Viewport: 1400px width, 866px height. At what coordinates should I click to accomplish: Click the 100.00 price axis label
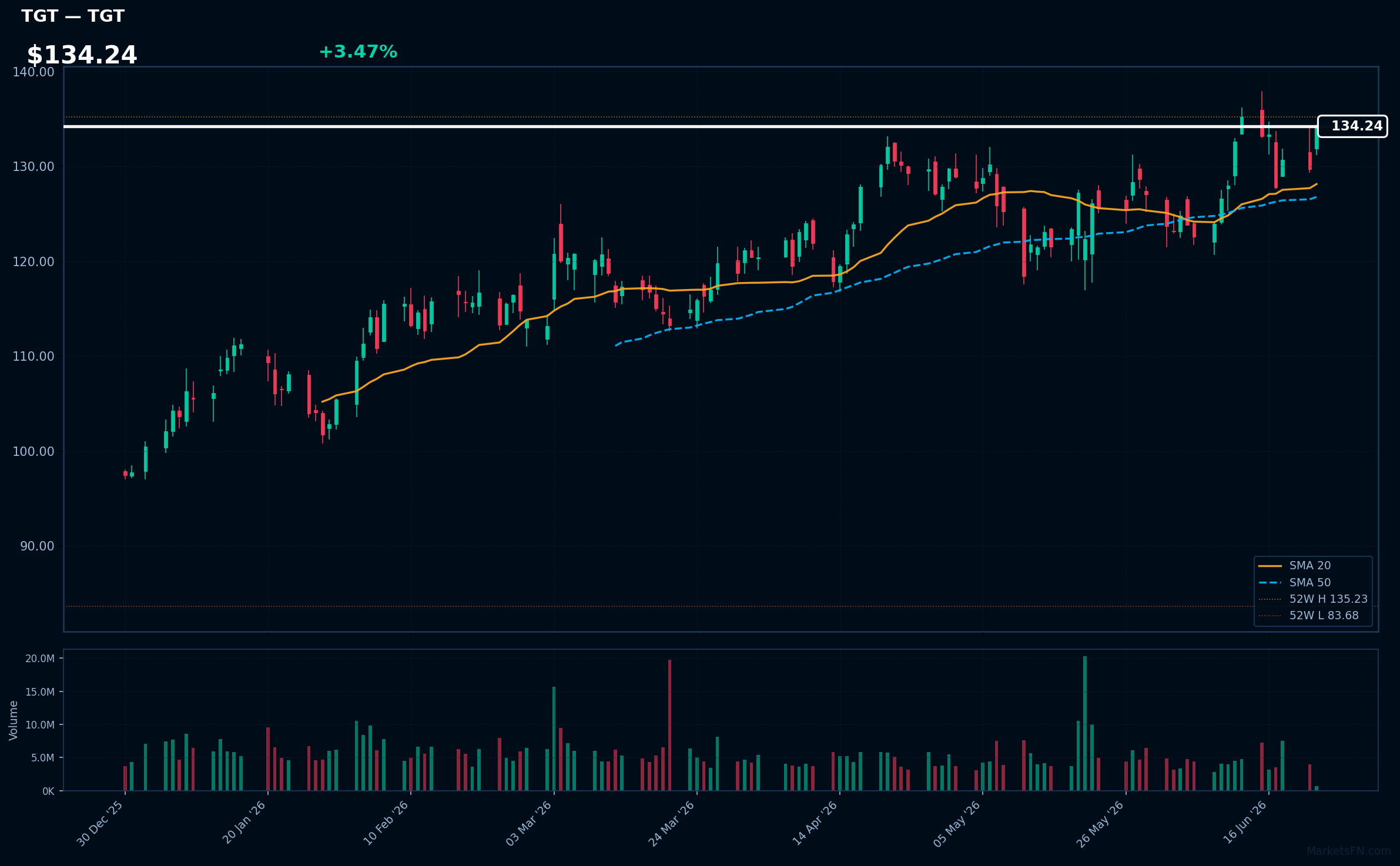coord(34,451)
